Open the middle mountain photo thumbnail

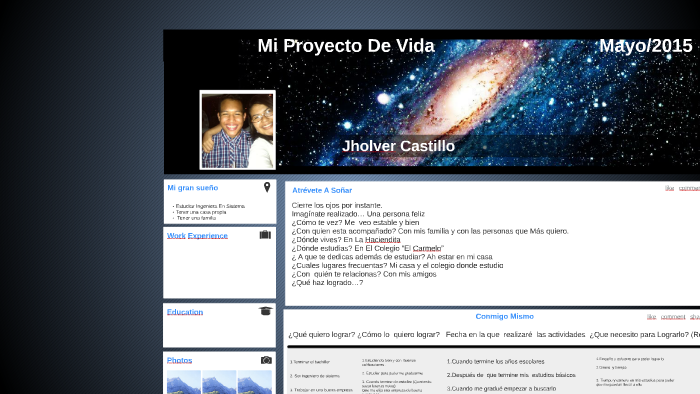(x=219, y=382)
